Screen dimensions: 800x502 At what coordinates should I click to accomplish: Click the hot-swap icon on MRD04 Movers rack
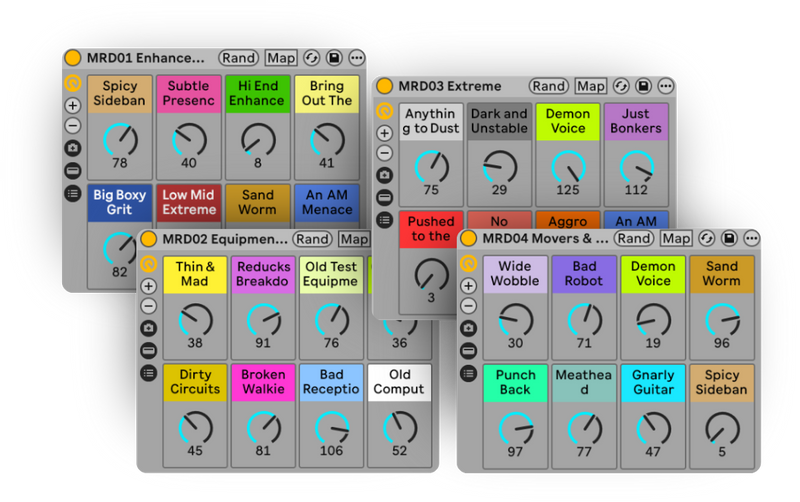[x=707, y=238]
